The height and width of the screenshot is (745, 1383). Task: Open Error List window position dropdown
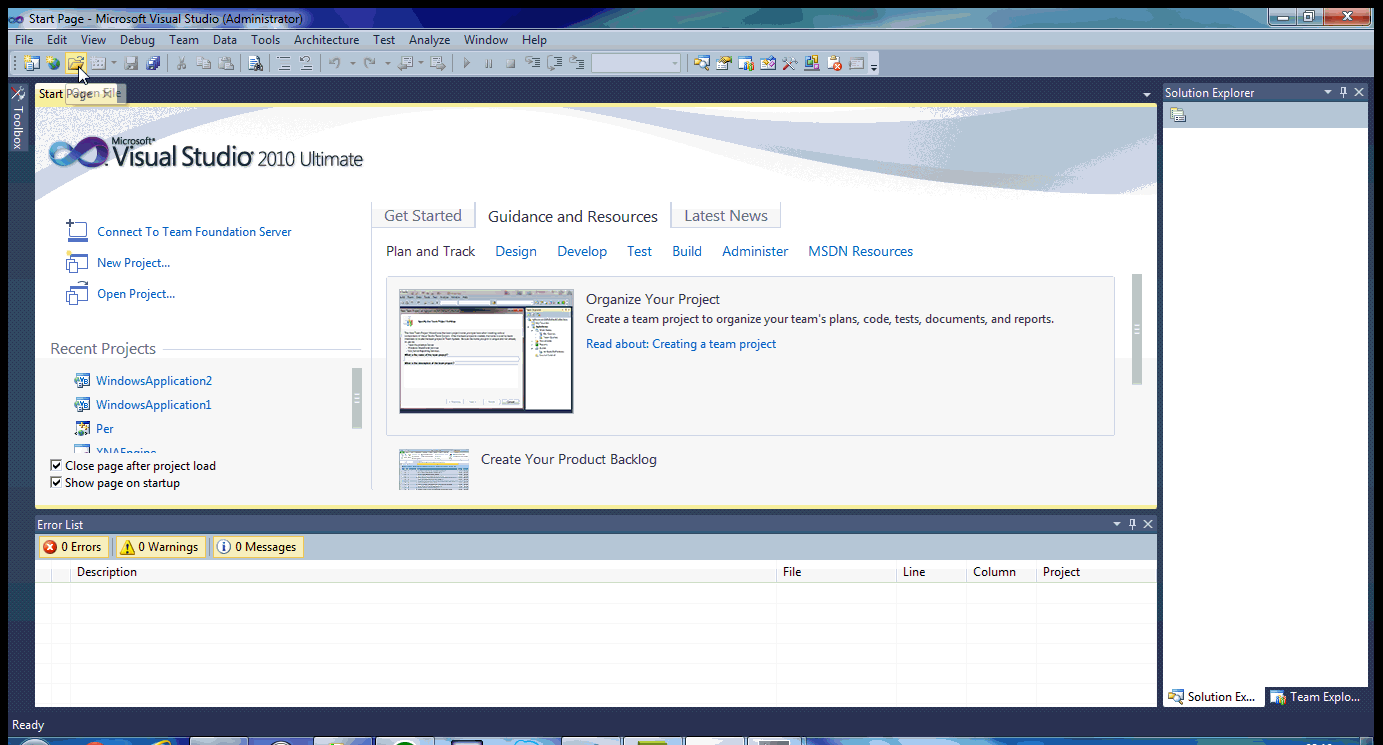coord(1117,524)
